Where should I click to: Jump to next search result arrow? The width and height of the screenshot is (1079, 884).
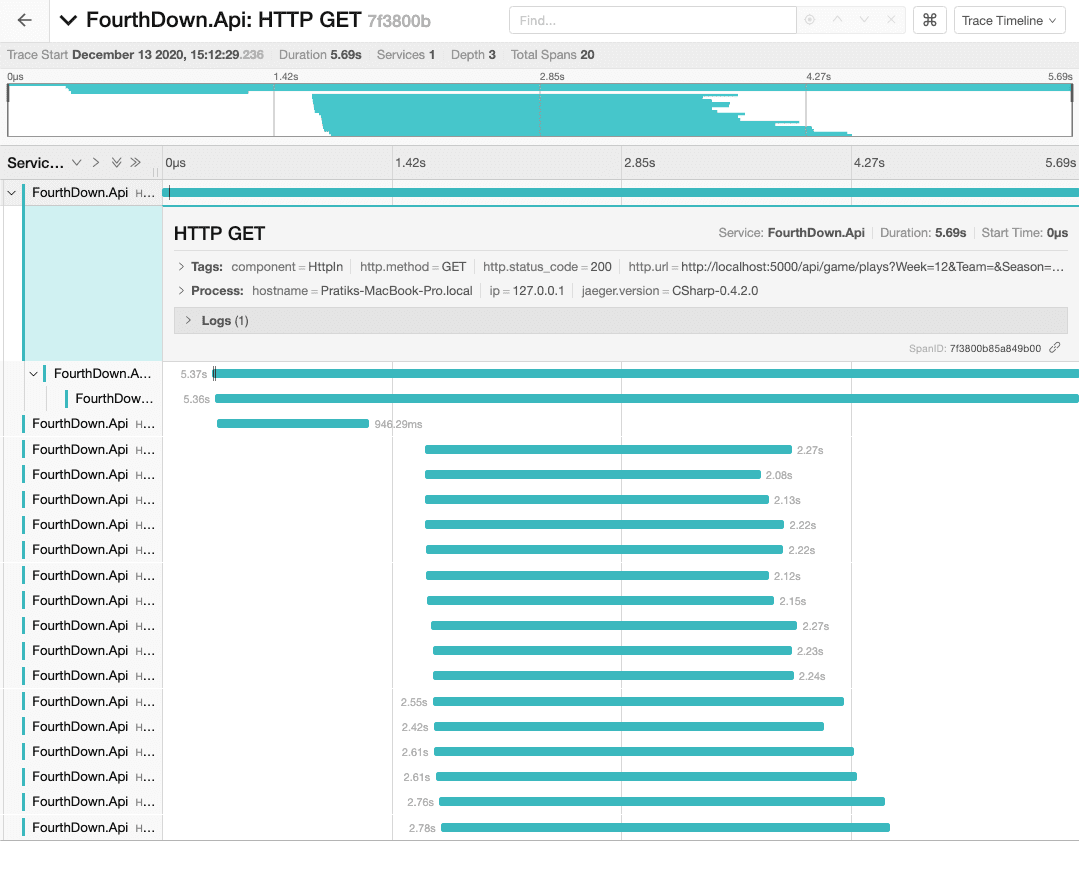coord(864,20)
